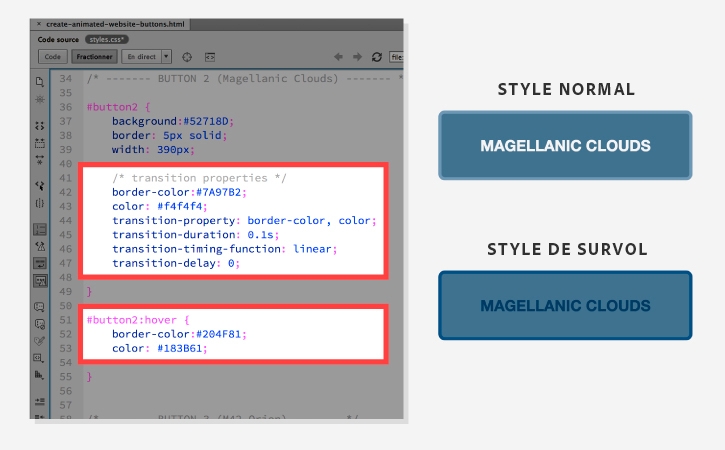Click the En direct live view button
The image size is (725, 450).
(x=141, y=57)
